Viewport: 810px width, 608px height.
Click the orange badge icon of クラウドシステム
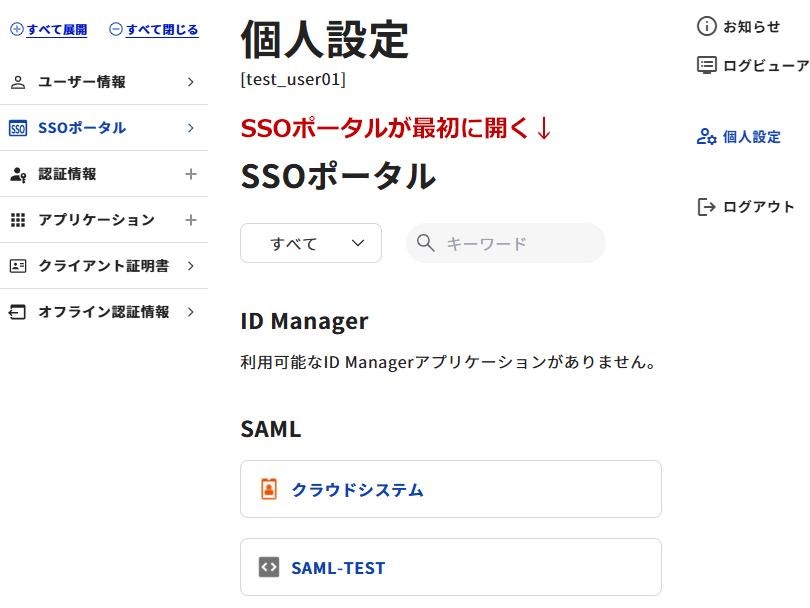[269, 489]
